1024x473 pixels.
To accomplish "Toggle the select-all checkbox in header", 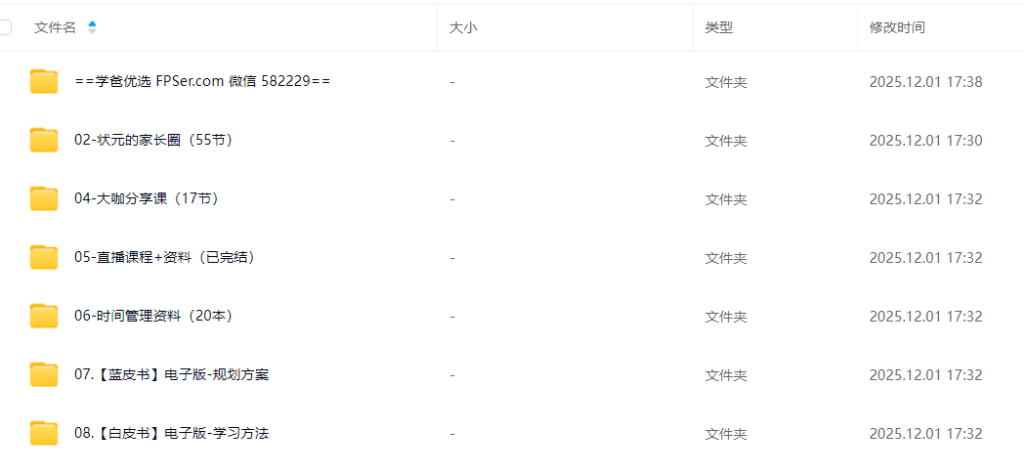I will click(x=5, y=27).
